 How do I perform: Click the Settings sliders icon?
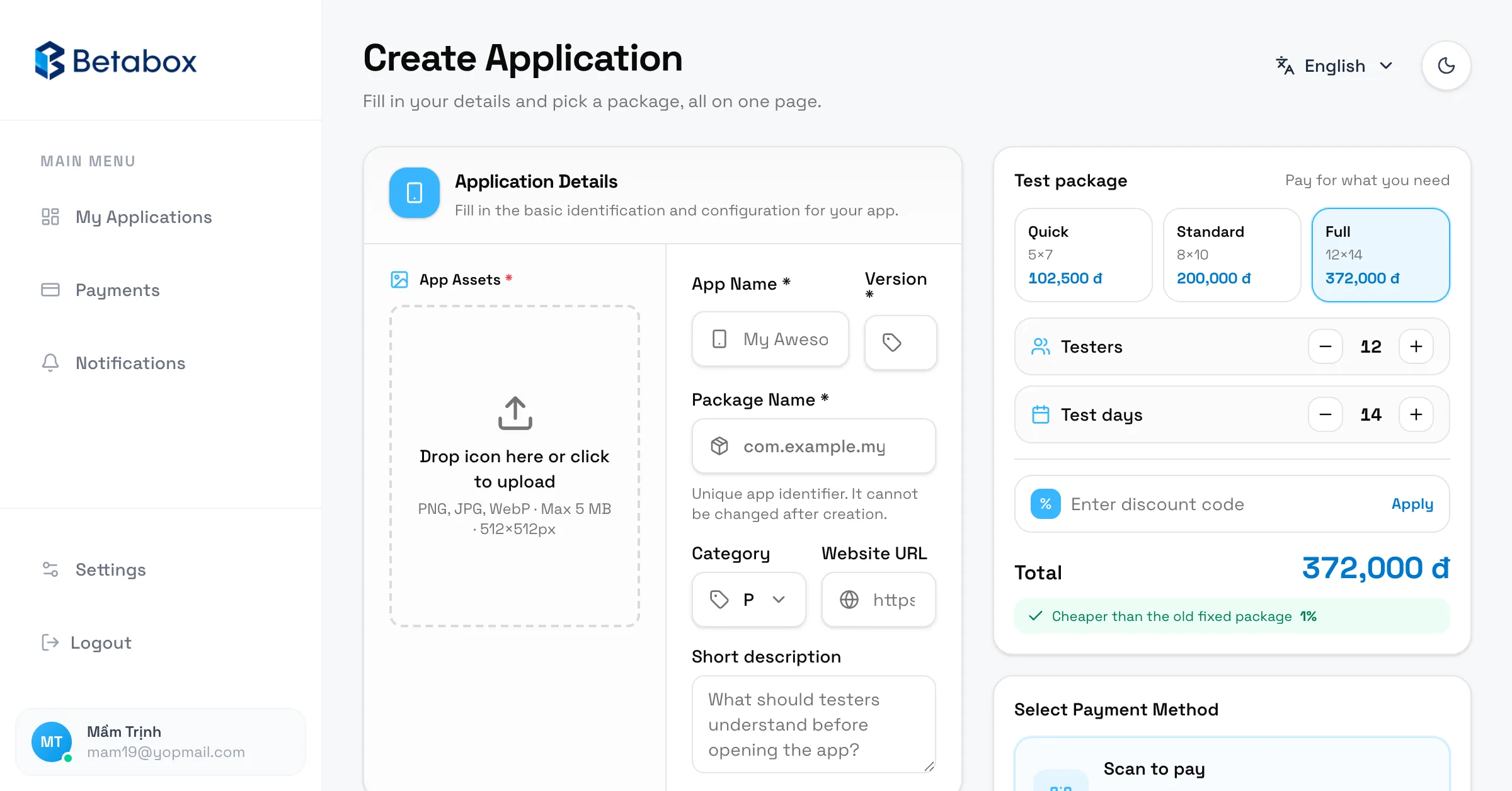50,569
